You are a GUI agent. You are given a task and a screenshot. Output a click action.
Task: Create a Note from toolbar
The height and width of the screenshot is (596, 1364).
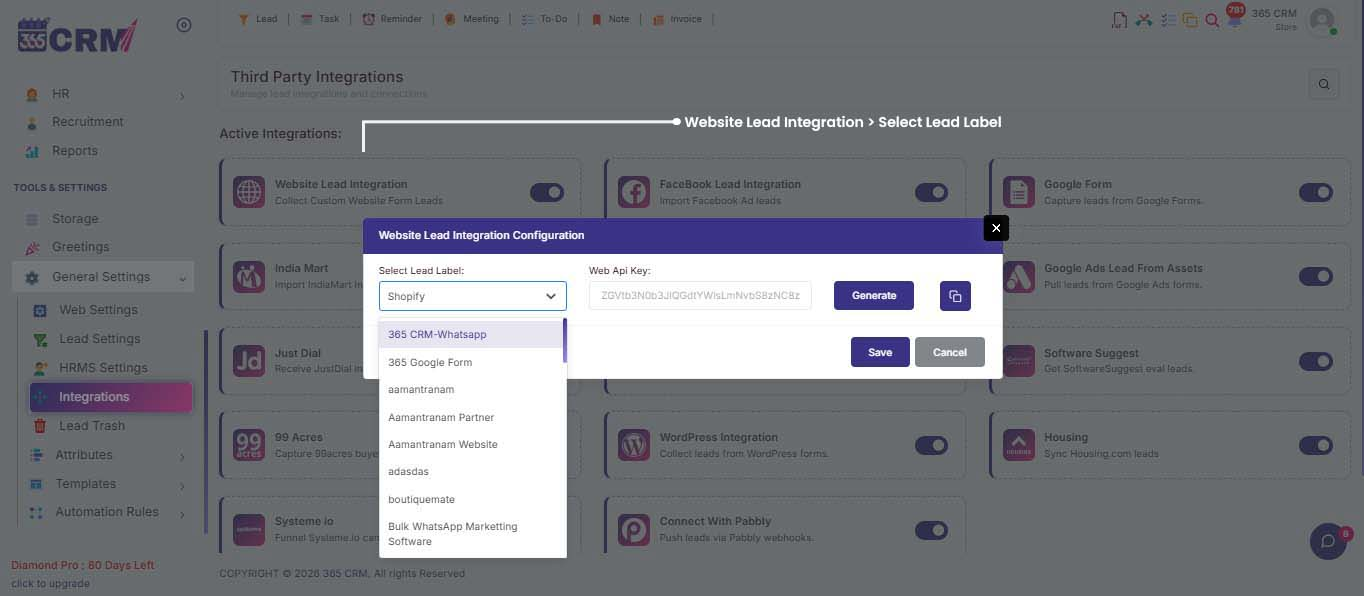(610, 19)
